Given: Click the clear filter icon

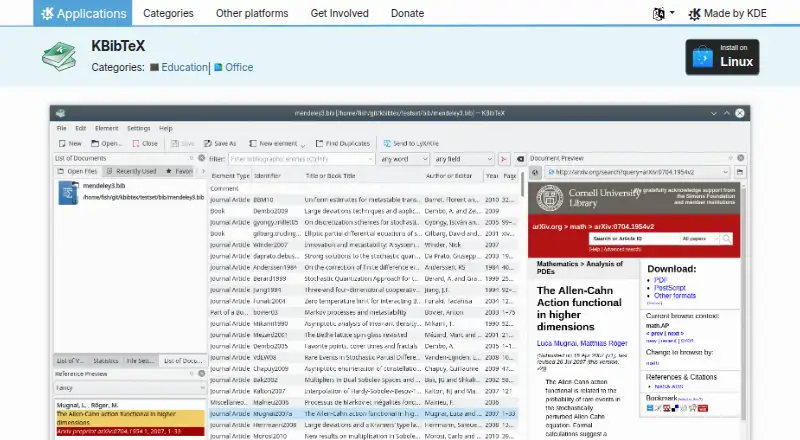Looking at the screenshot, I should (520, 159).
